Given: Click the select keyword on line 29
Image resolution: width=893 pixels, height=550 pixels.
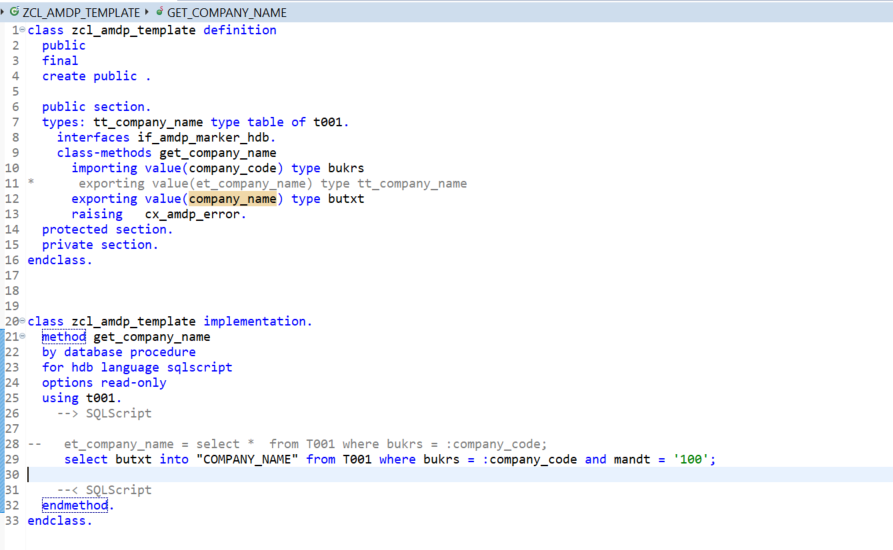Looking at the screenshot, I should pos(85,459).
